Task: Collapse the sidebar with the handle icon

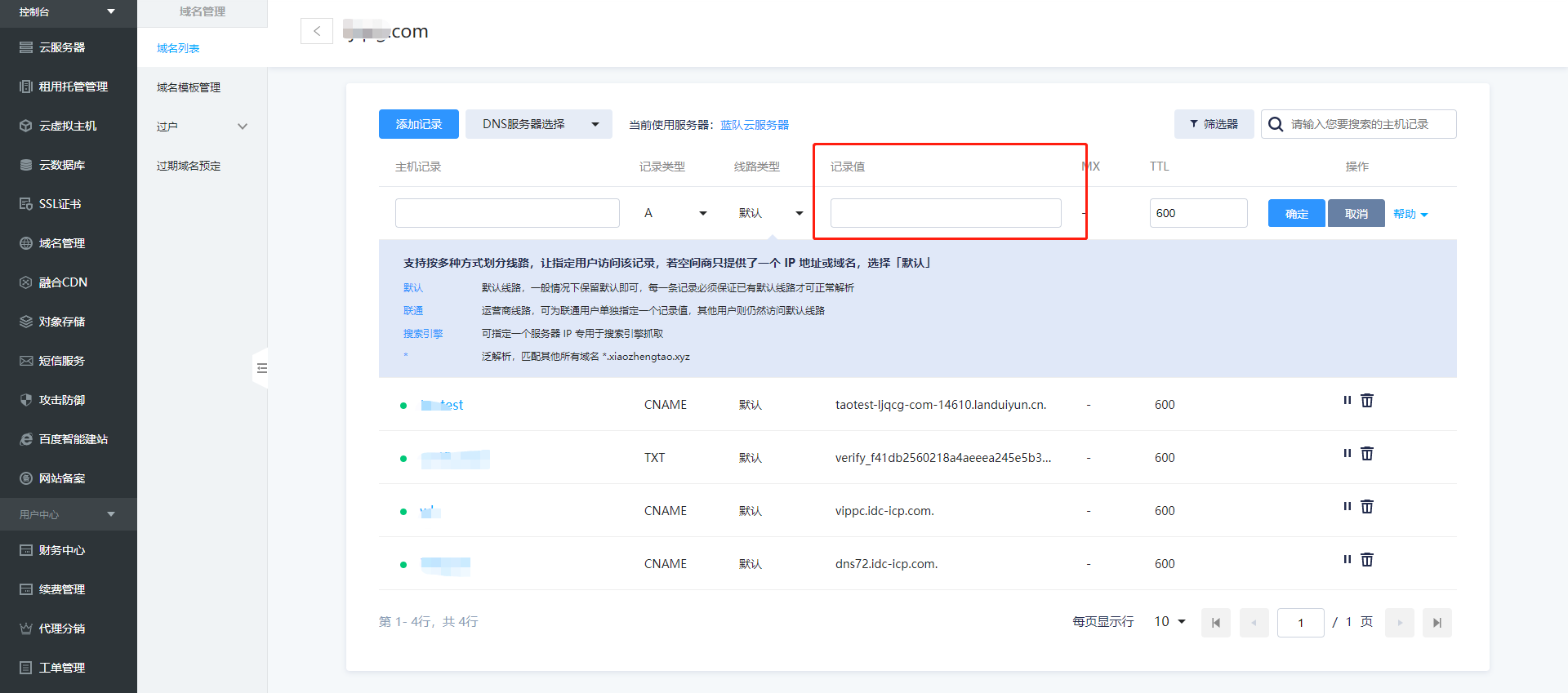Action: pos(261,368)
